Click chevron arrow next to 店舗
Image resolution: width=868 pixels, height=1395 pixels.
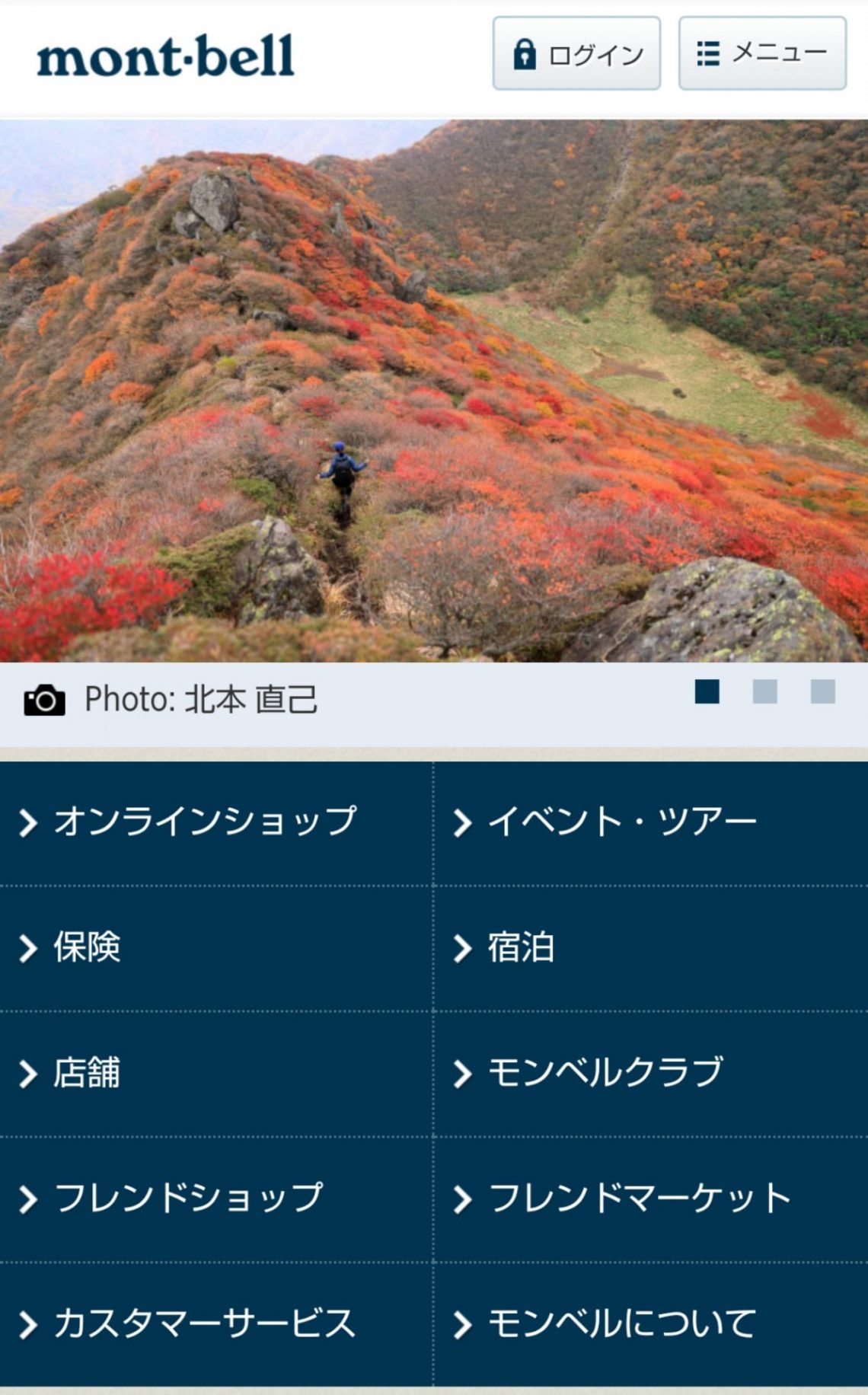(28, 1074)
